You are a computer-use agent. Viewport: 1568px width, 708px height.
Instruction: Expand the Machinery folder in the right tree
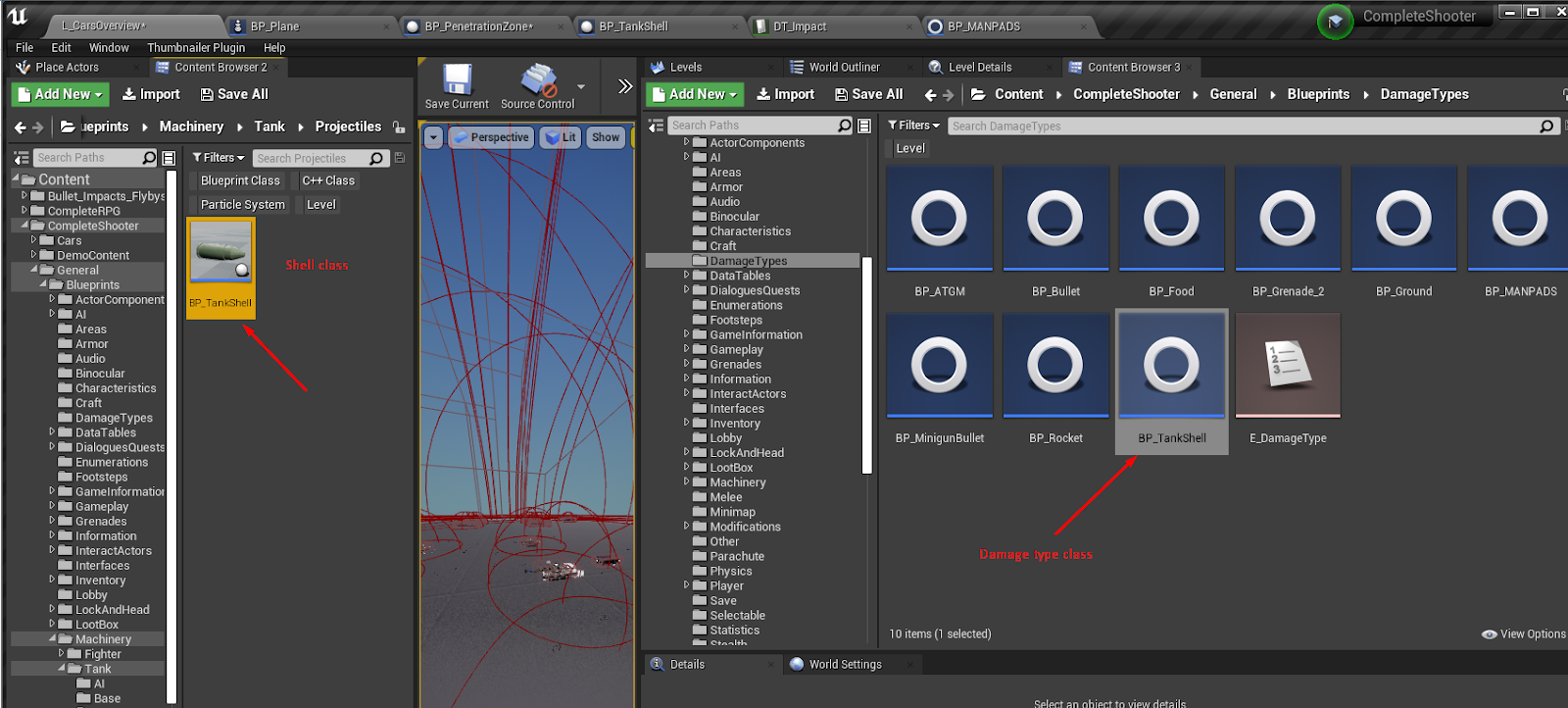[x=687, y=482]
